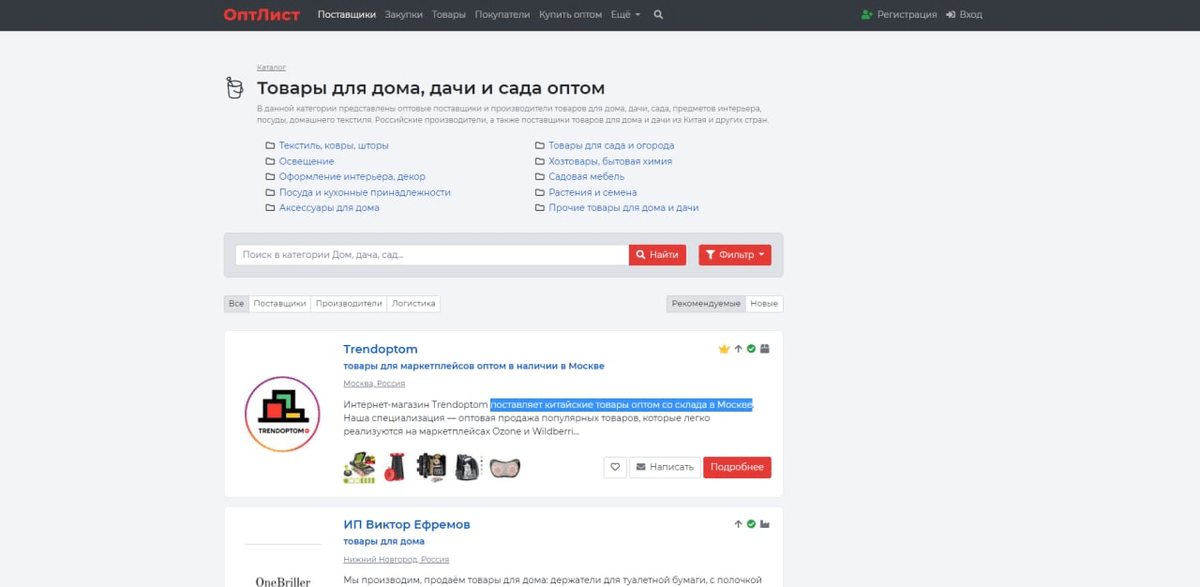Sort by Новые
Image resolution: width=1200 pixels, height=587 pixels.
click(764, 303)
